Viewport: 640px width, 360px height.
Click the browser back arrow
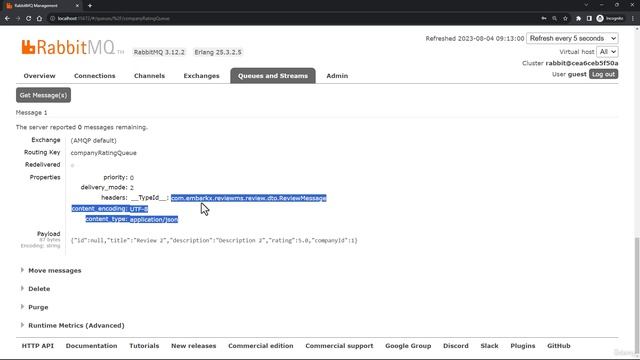click(7, 18)
